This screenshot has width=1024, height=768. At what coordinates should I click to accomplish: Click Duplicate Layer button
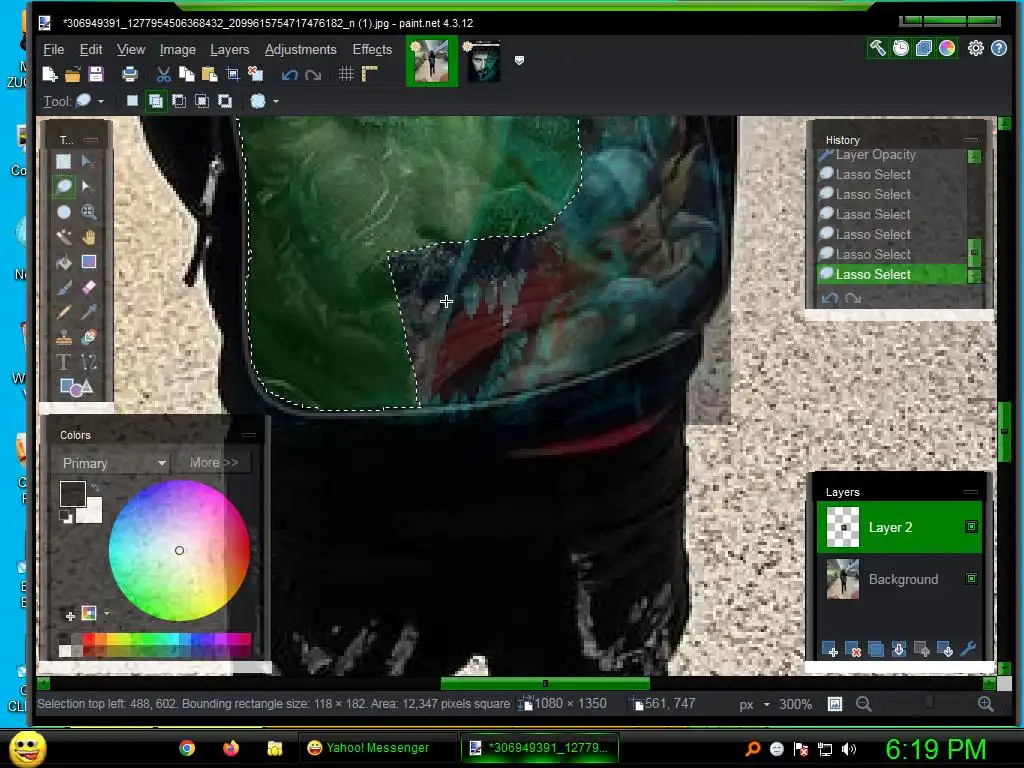[x=876, y=649]
